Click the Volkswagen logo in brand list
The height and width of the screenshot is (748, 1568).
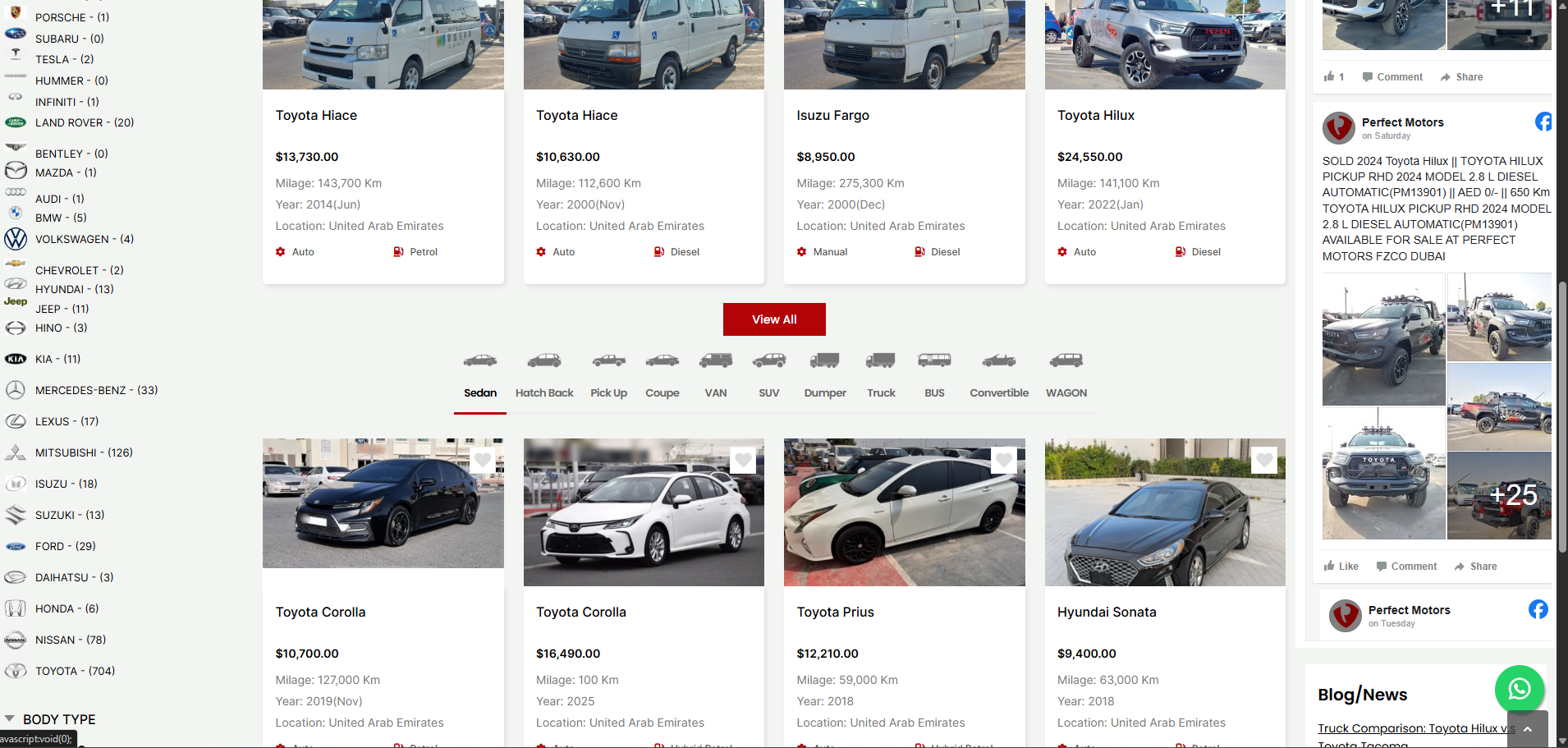[16, 239]
